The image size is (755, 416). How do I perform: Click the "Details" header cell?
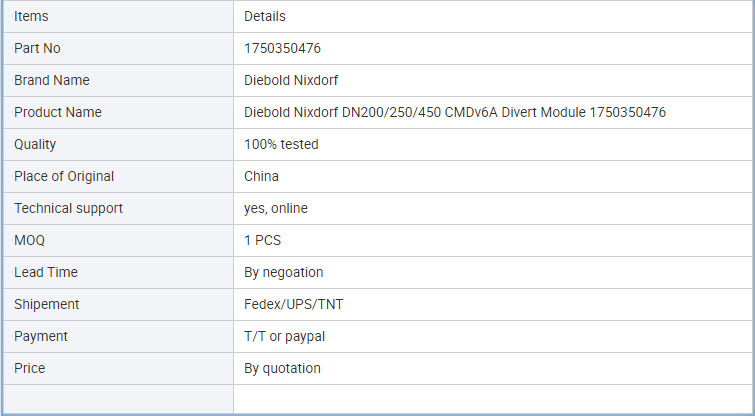click(x=265, y=16)
